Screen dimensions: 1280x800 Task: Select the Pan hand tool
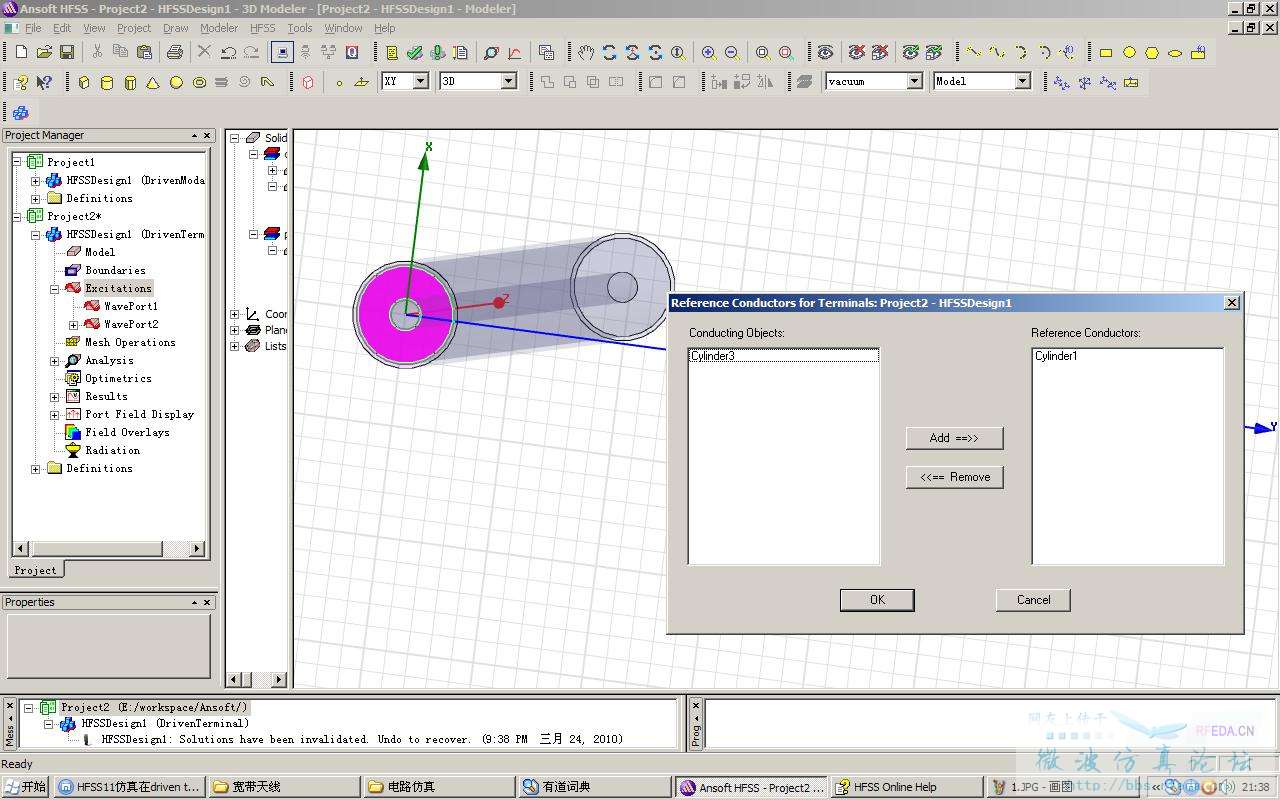[x=586, y=52]
